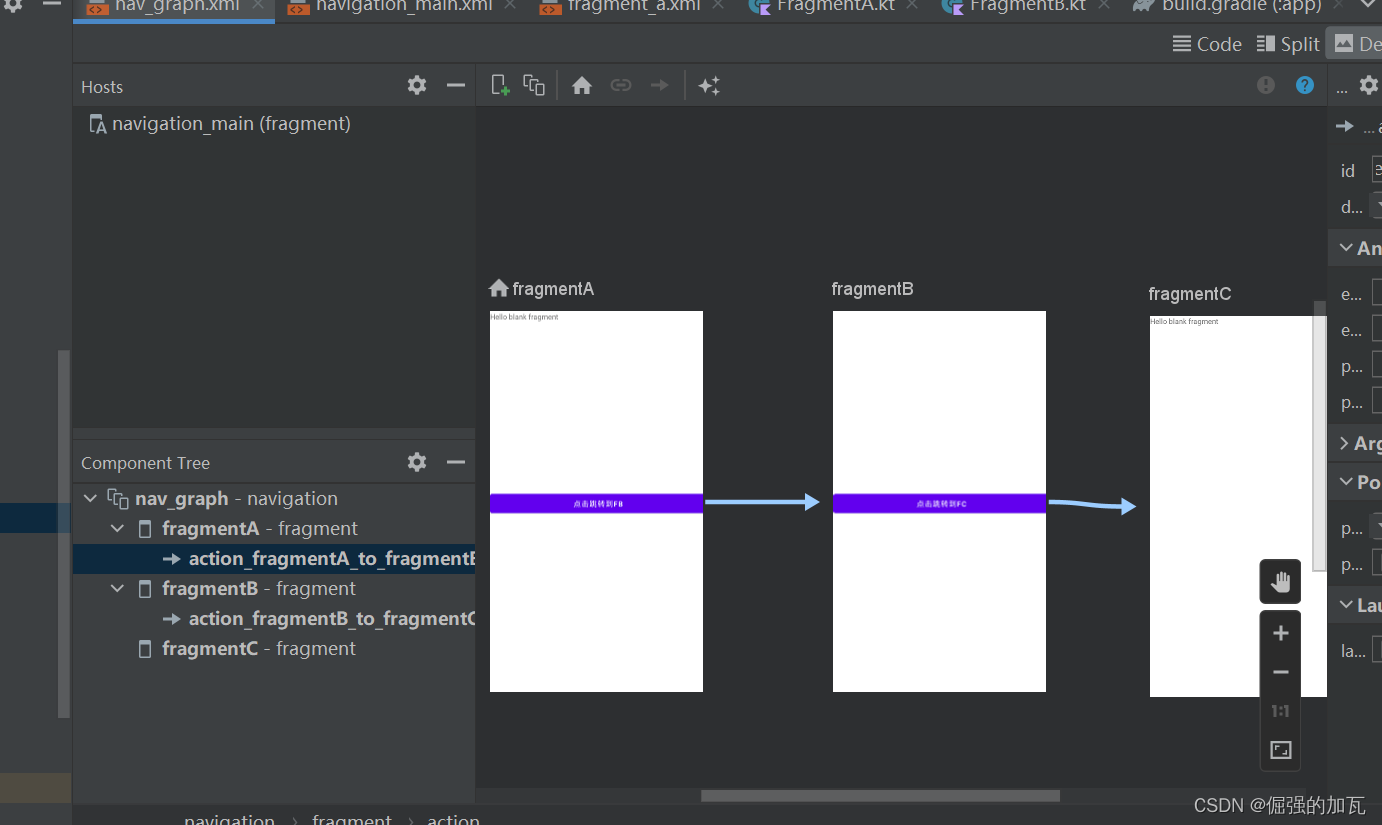Open the Attributes panel gear icon
1382x825 pixels.
pyautogui.click(x=1369, y=87)
